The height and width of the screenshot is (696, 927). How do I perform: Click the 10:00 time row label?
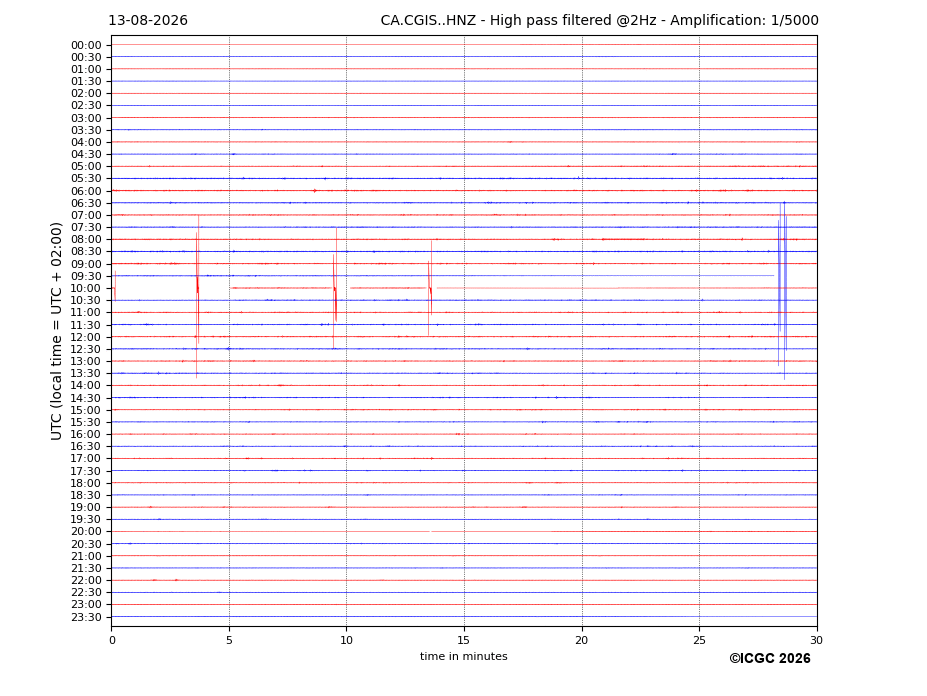[86, 289]
